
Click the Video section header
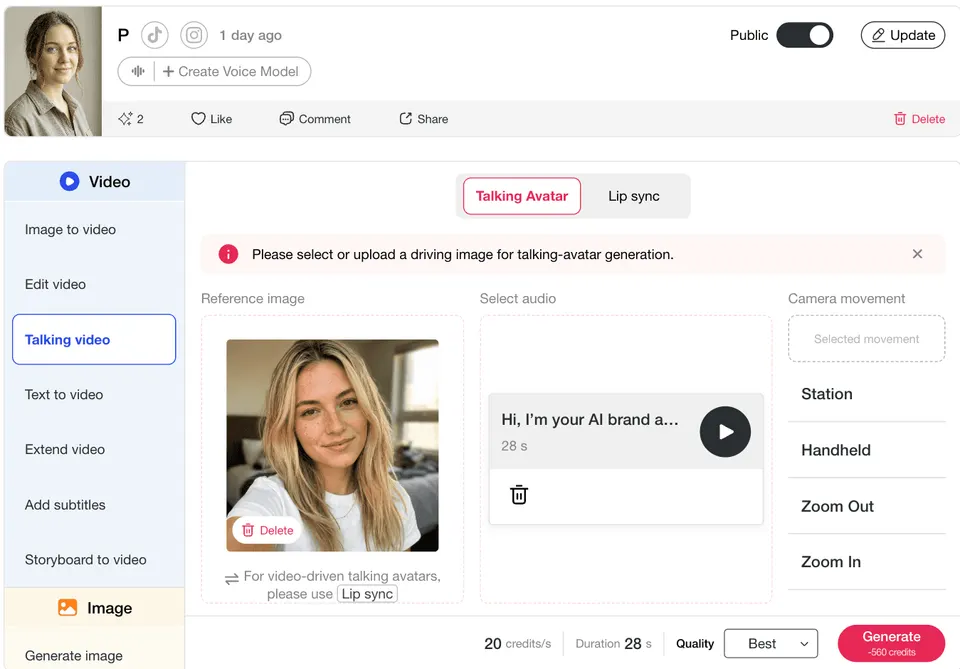coord(95,182)
